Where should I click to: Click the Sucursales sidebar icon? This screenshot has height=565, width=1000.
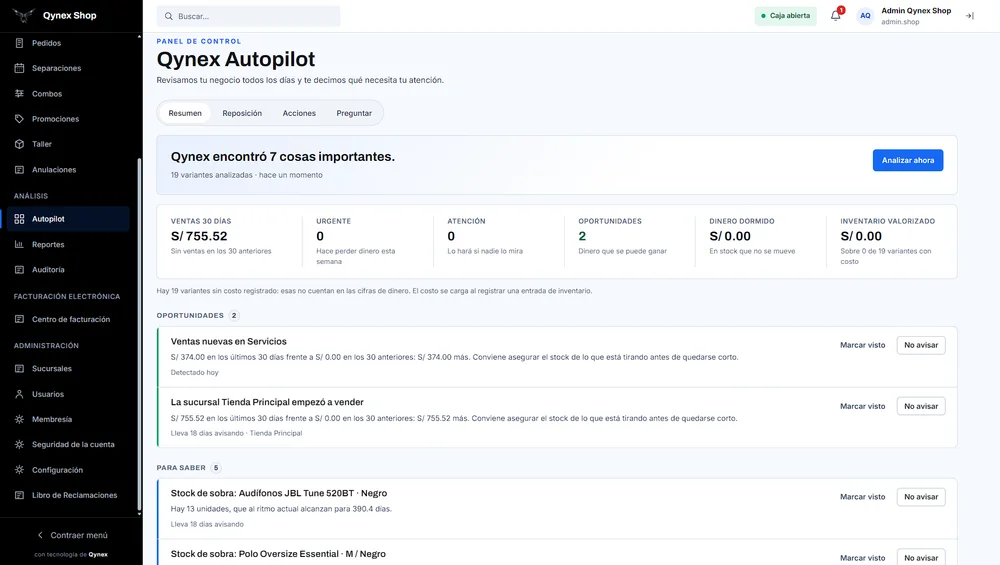(19, 369)
